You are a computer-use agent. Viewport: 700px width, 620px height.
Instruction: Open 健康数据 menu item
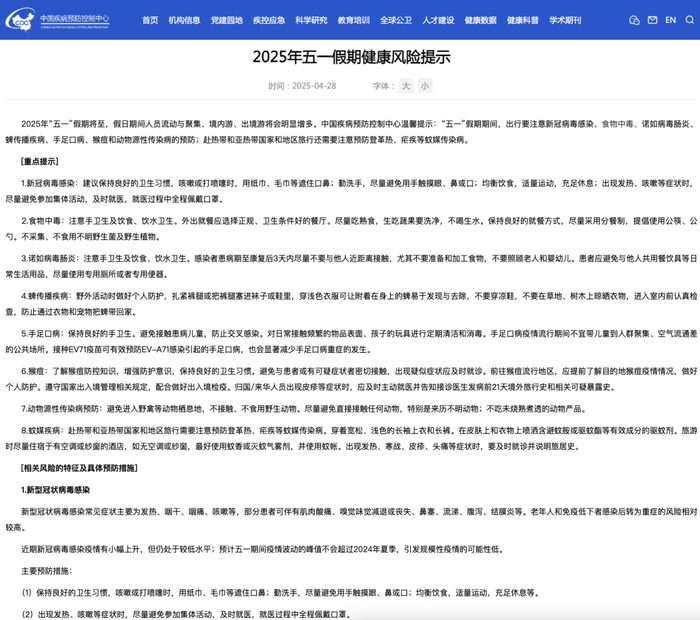(480, 20)
